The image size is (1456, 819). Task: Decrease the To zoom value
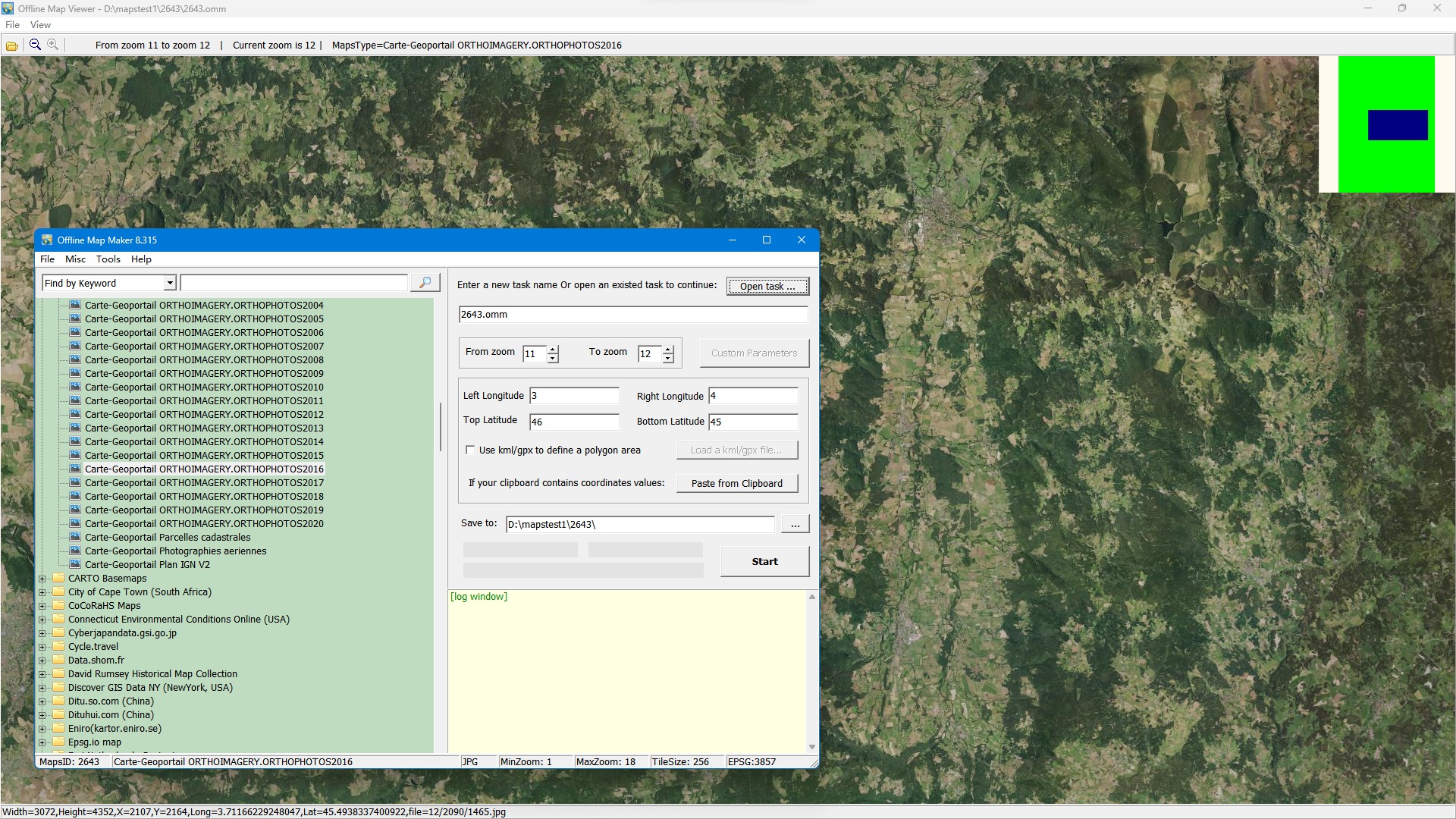(x=668, y=358)
